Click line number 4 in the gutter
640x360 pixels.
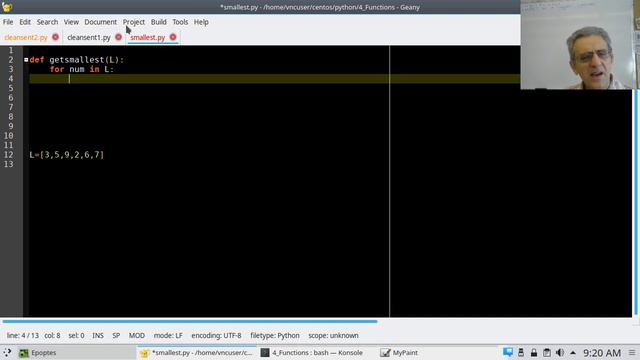click(x=11, y=79)
